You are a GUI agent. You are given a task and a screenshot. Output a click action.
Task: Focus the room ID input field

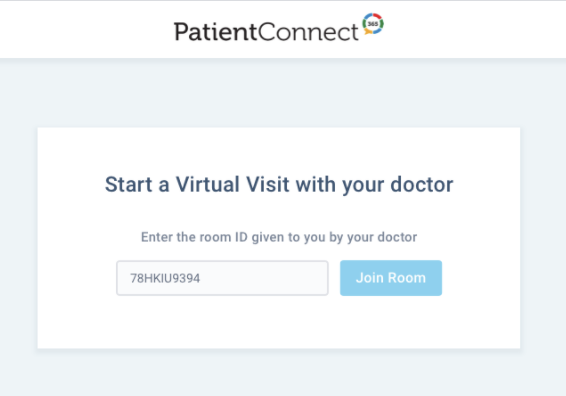[x=222, y=278]
